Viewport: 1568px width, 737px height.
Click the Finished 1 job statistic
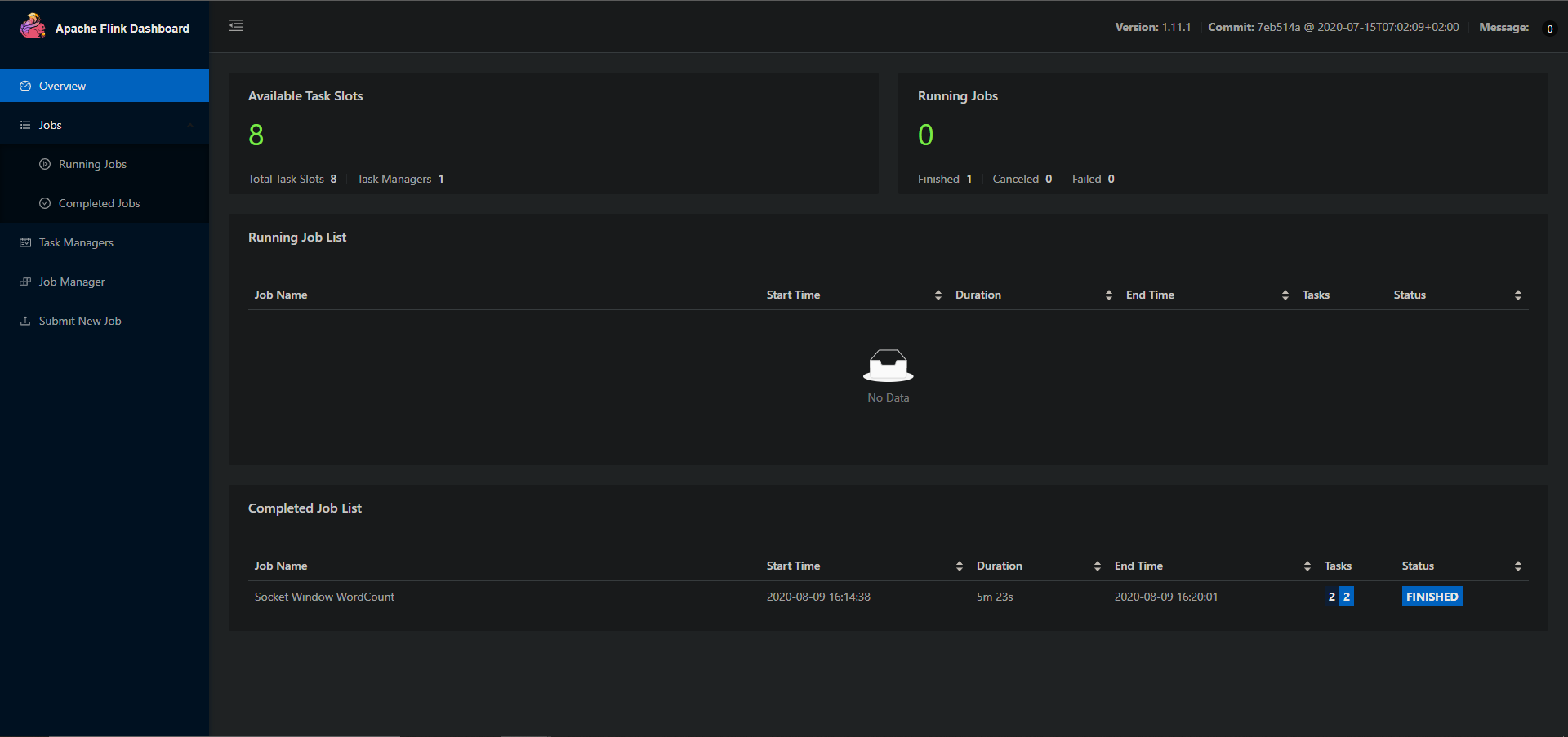click(x=945, y=179)
